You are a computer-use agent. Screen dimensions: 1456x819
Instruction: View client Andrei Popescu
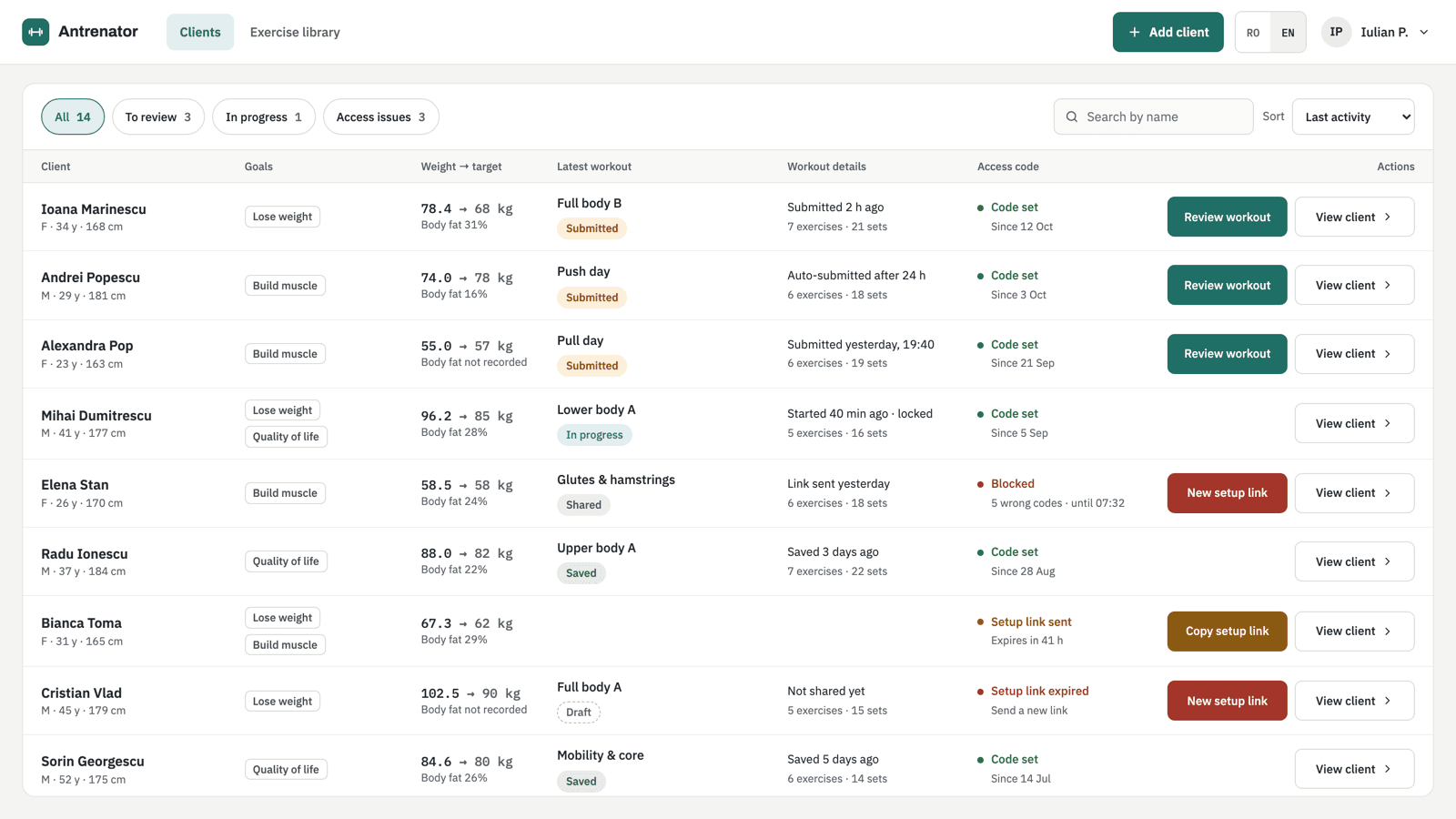pyautogui.click(x=1354, y=285)
